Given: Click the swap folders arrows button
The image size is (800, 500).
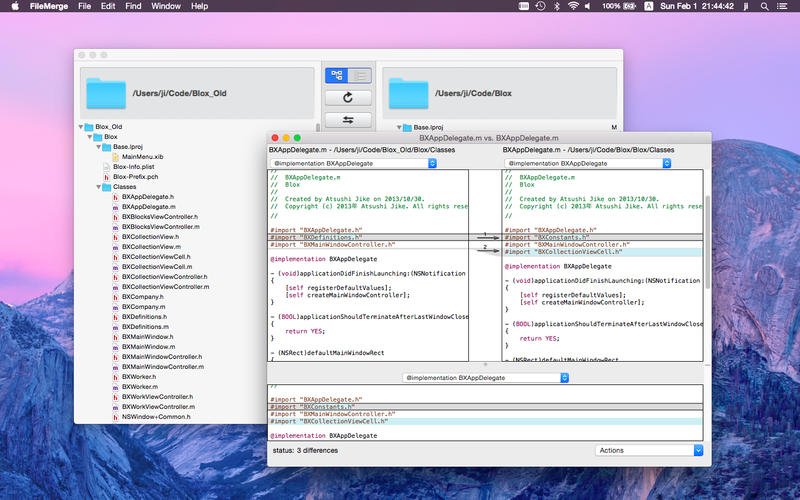Looking at the screenshot, I should pyautogui.click(x=348, y=120).
